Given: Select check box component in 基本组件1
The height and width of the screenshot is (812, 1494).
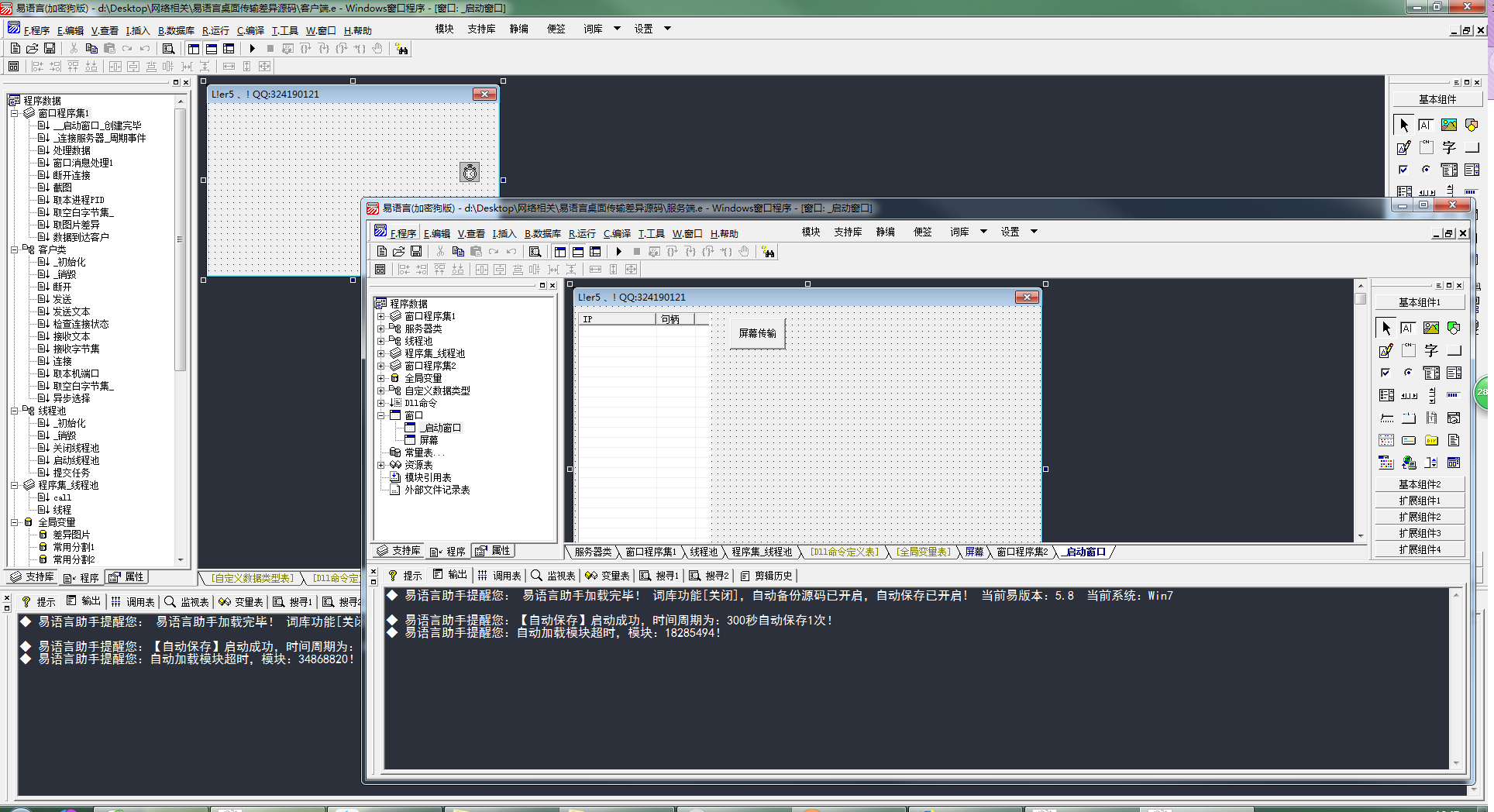Looking at the screenshot, I should pos(1386,373).
